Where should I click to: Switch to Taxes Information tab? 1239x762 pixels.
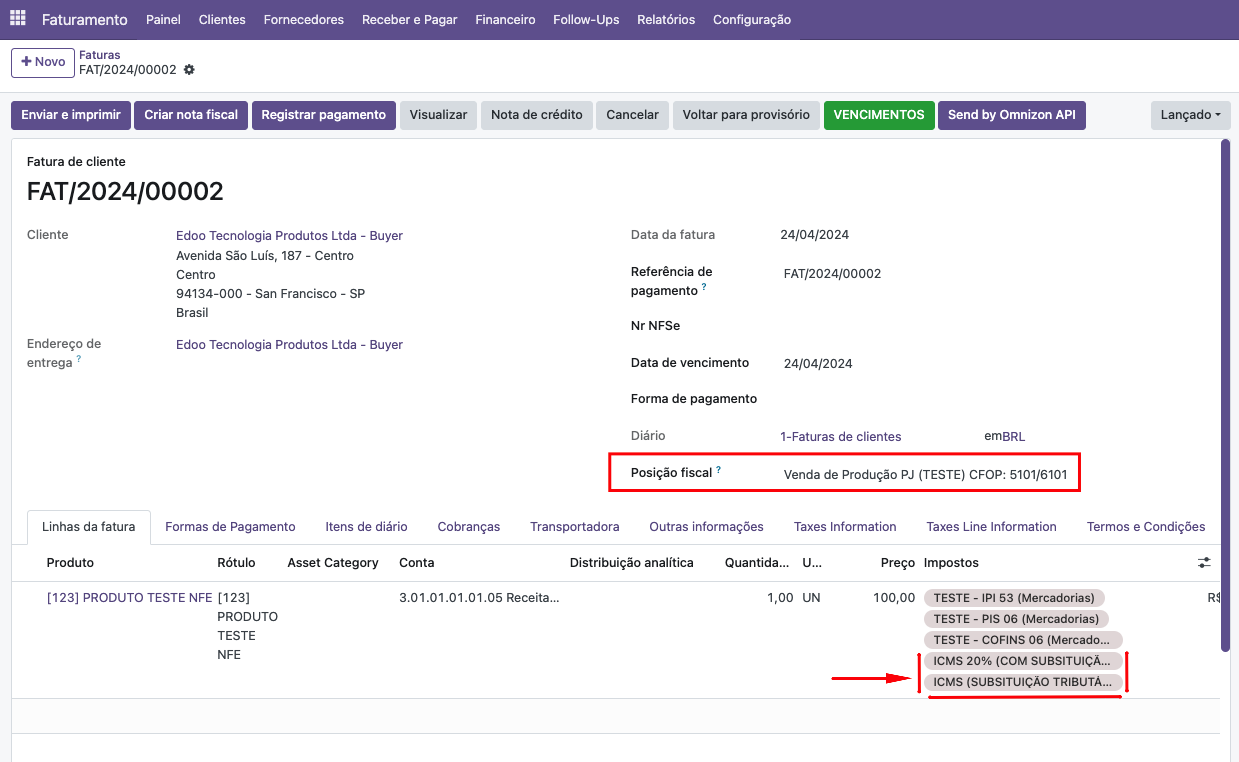(845, 527)
